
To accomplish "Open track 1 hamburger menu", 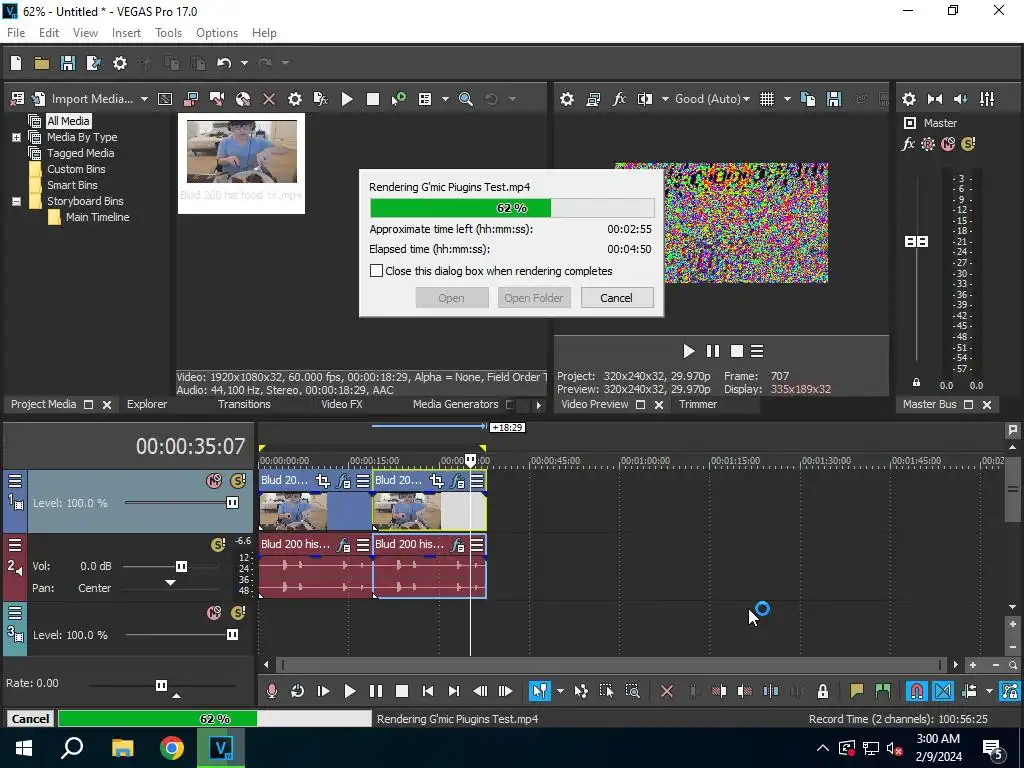I will [x=15, y=481].
